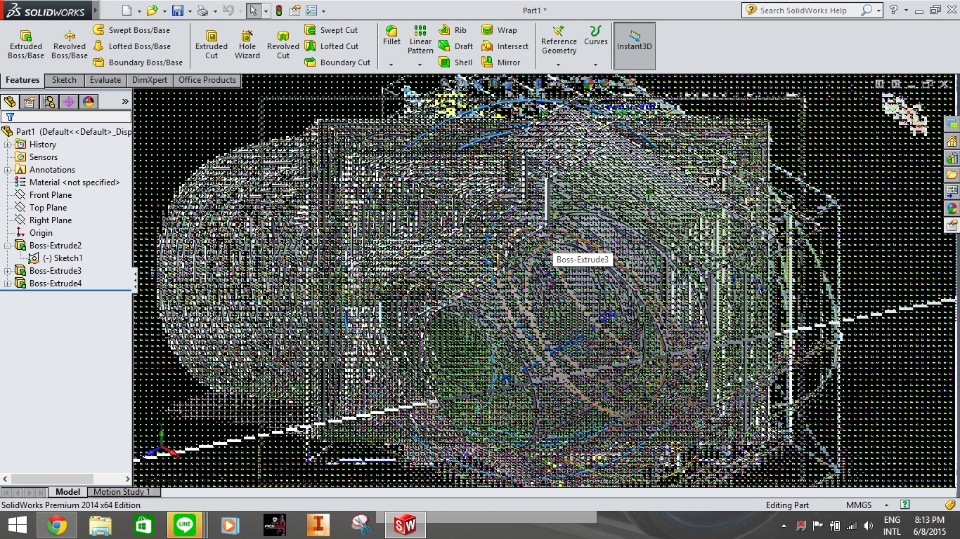The height and width of the screenshot is (539, 960).
Task: Expand the Boss-Extrude4 feature
Action: (7, 284)
